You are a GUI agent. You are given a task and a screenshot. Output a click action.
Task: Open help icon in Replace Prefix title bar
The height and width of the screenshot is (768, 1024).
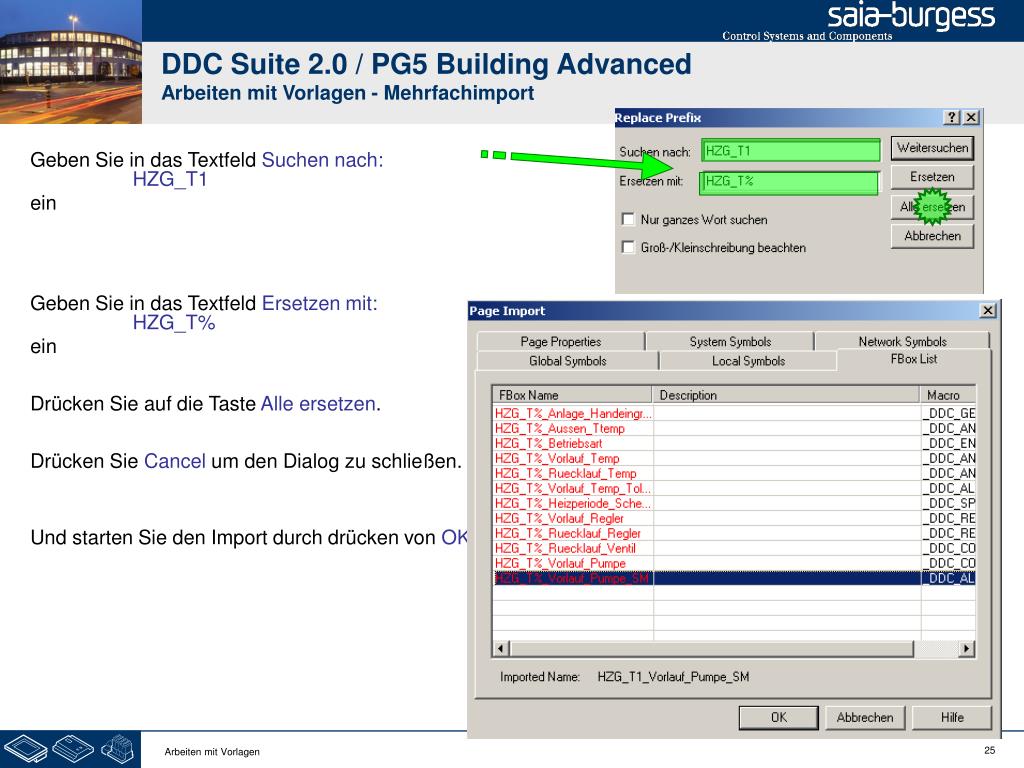[952, 118]
